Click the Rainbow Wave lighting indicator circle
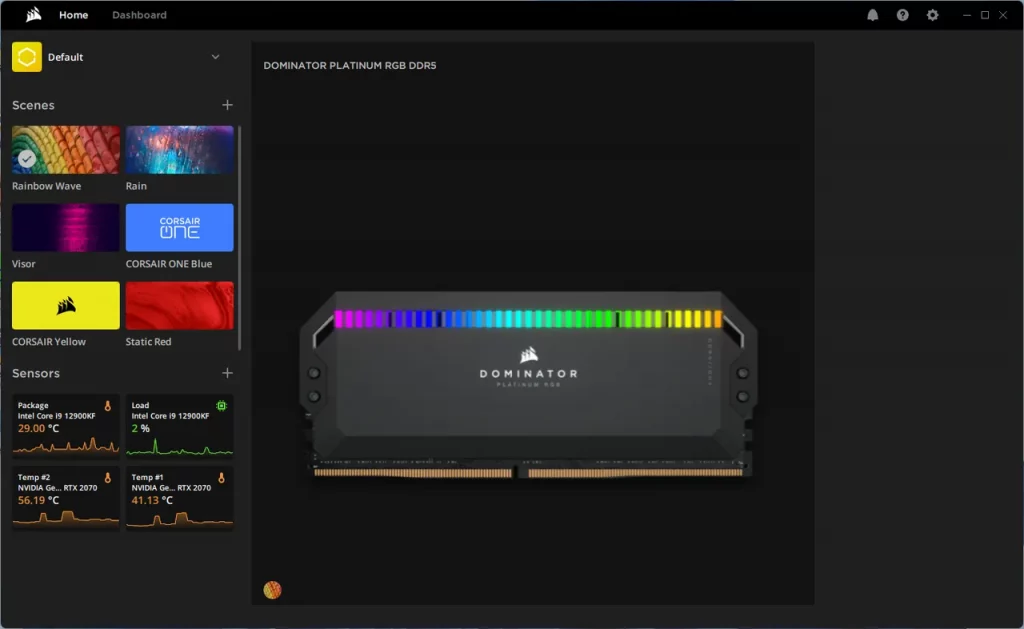Viewport: 1024px width, 629px height. click(272, 590)
